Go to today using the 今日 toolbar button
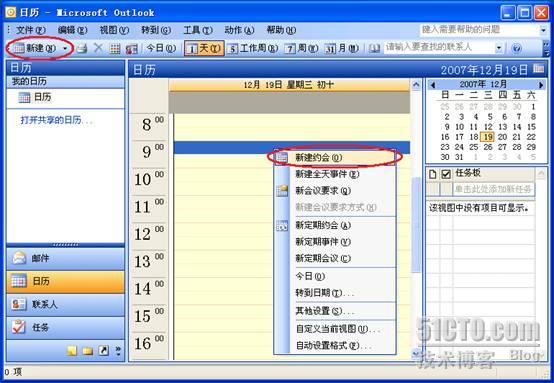This screenshot has width=554, height=383. [161, 48]
